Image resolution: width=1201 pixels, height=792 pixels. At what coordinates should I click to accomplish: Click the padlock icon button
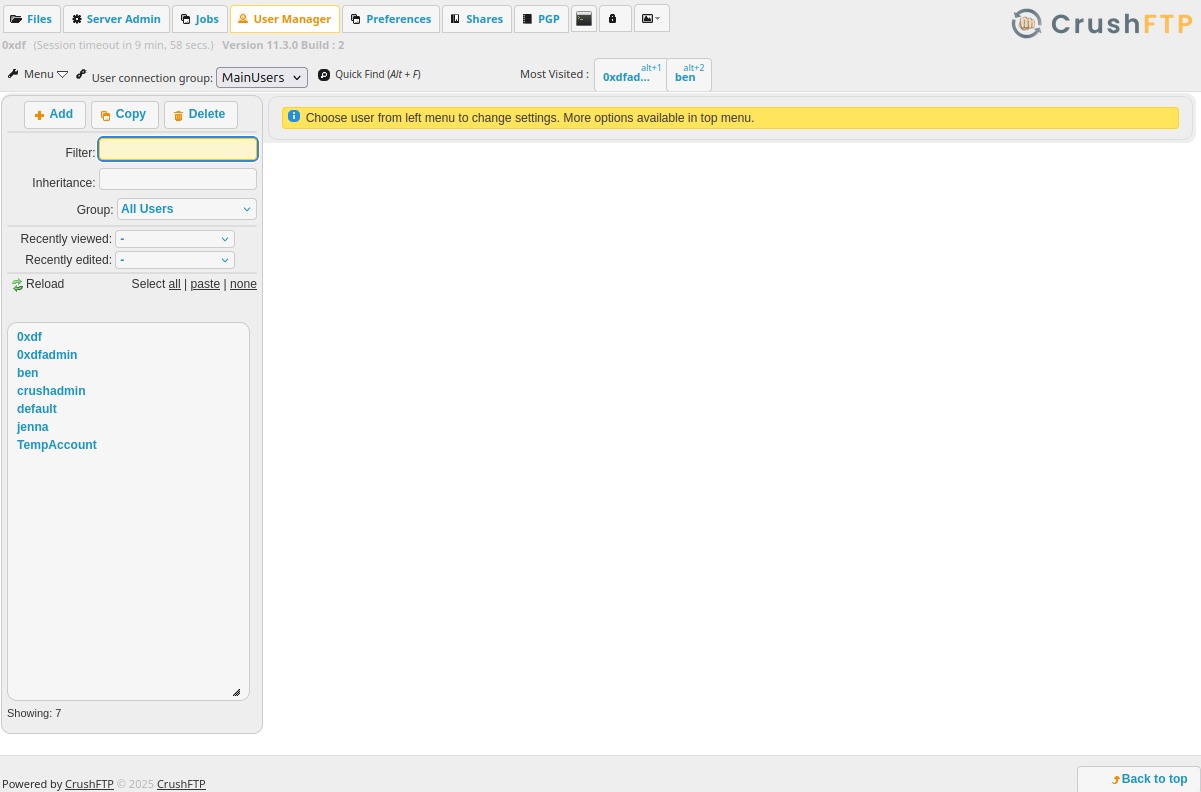(x=614, y=19)
